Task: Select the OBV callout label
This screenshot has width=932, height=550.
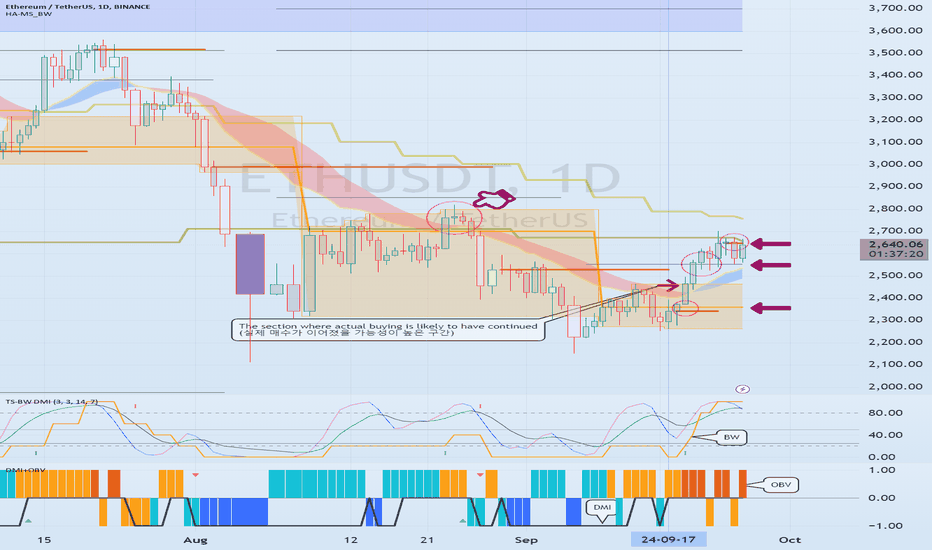Action: pos(780,485)
